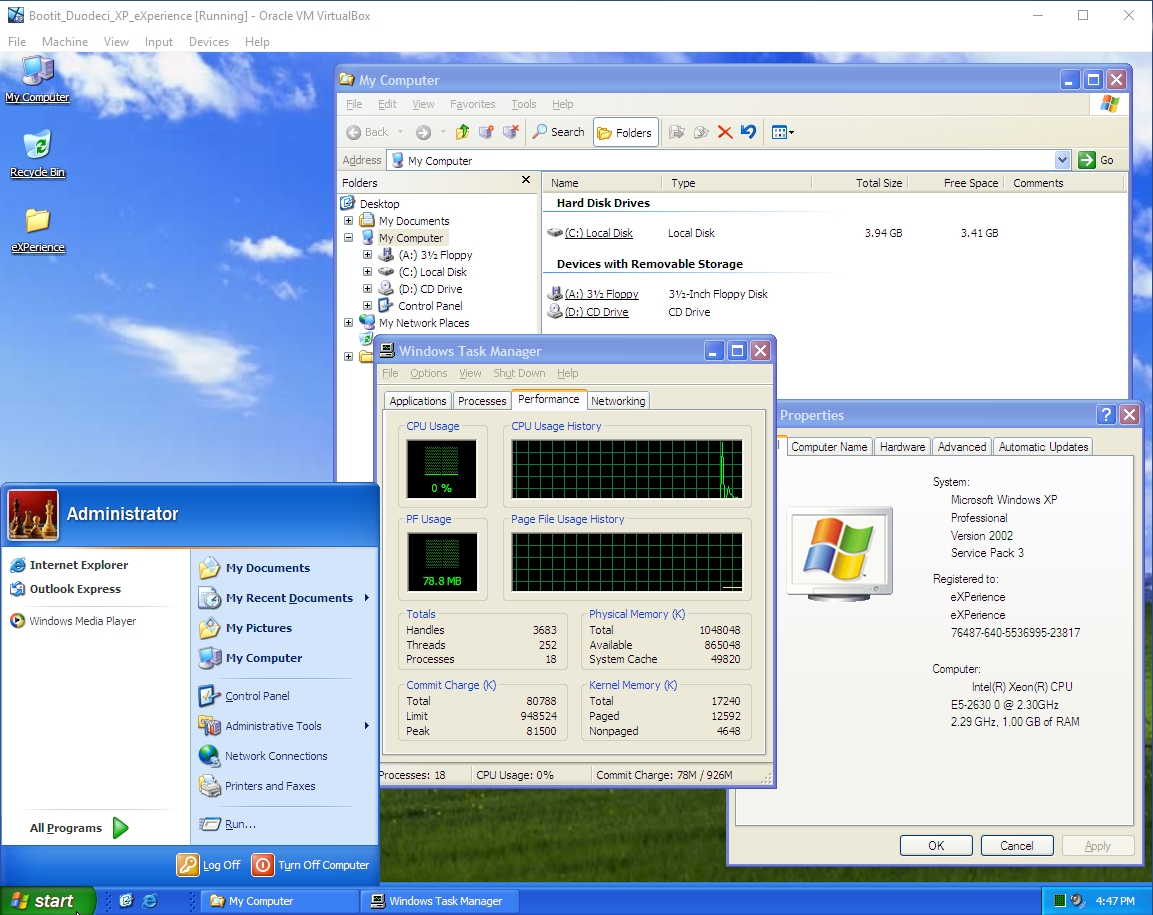Click the Recycle Bin desktop icon
This screenshot has height=915, width=1153.
coord(38,153)
